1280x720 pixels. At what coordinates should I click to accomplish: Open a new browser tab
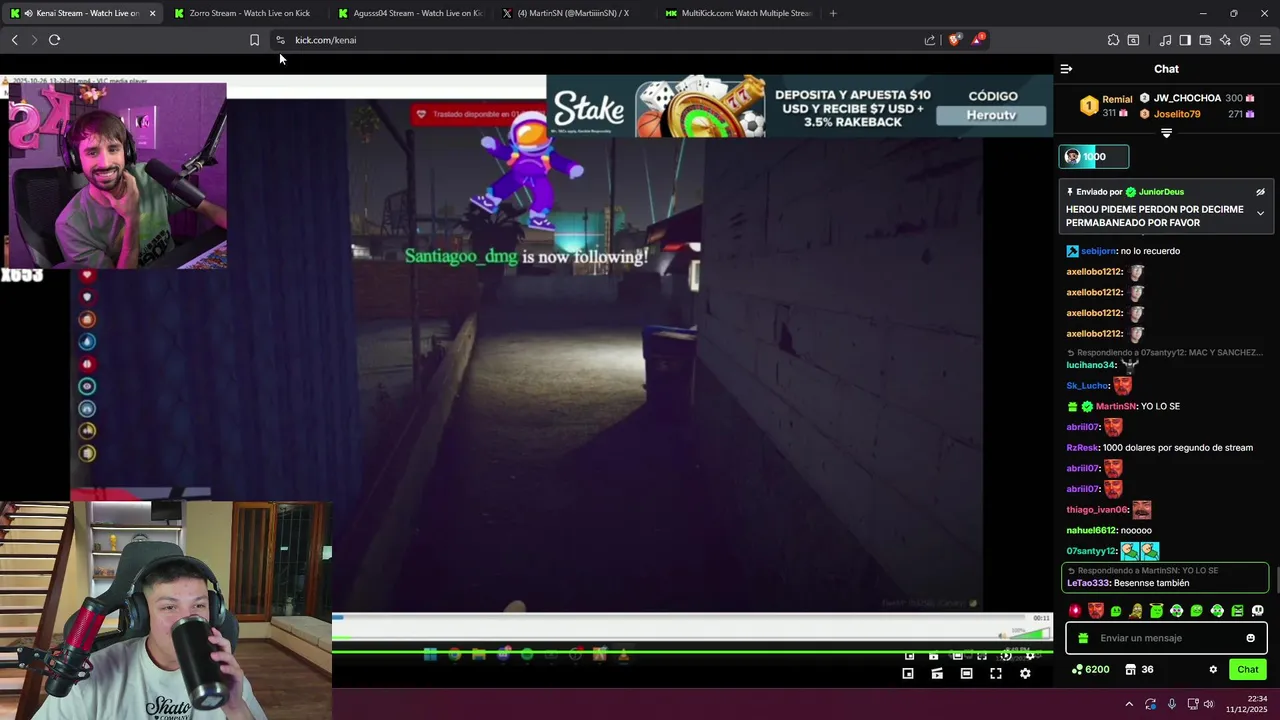tap(833, 13)
